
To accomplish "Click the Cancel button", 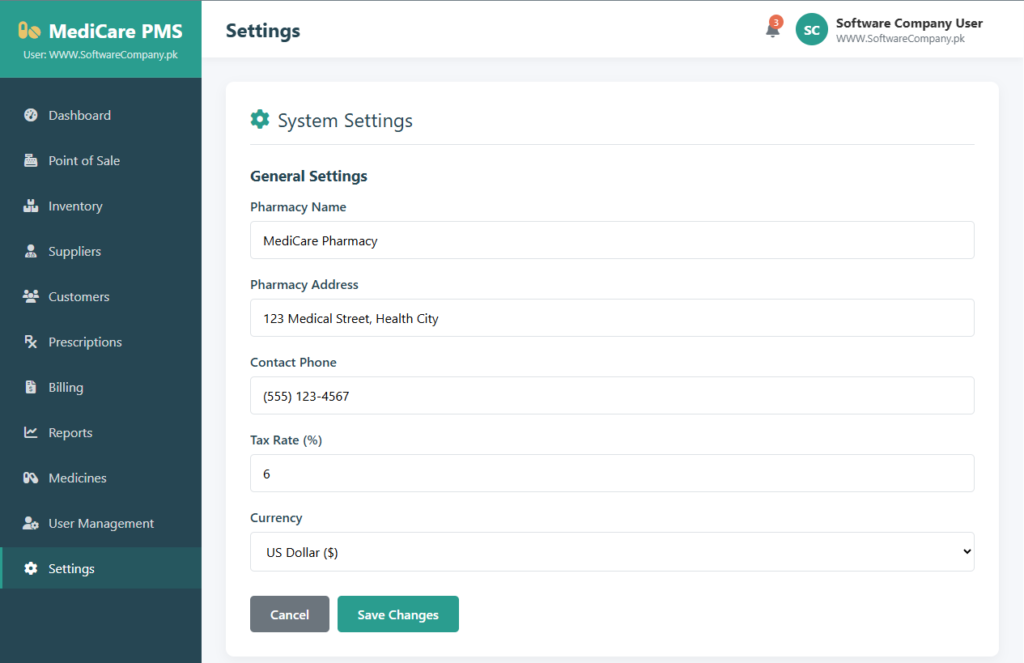I will [289, 615].
